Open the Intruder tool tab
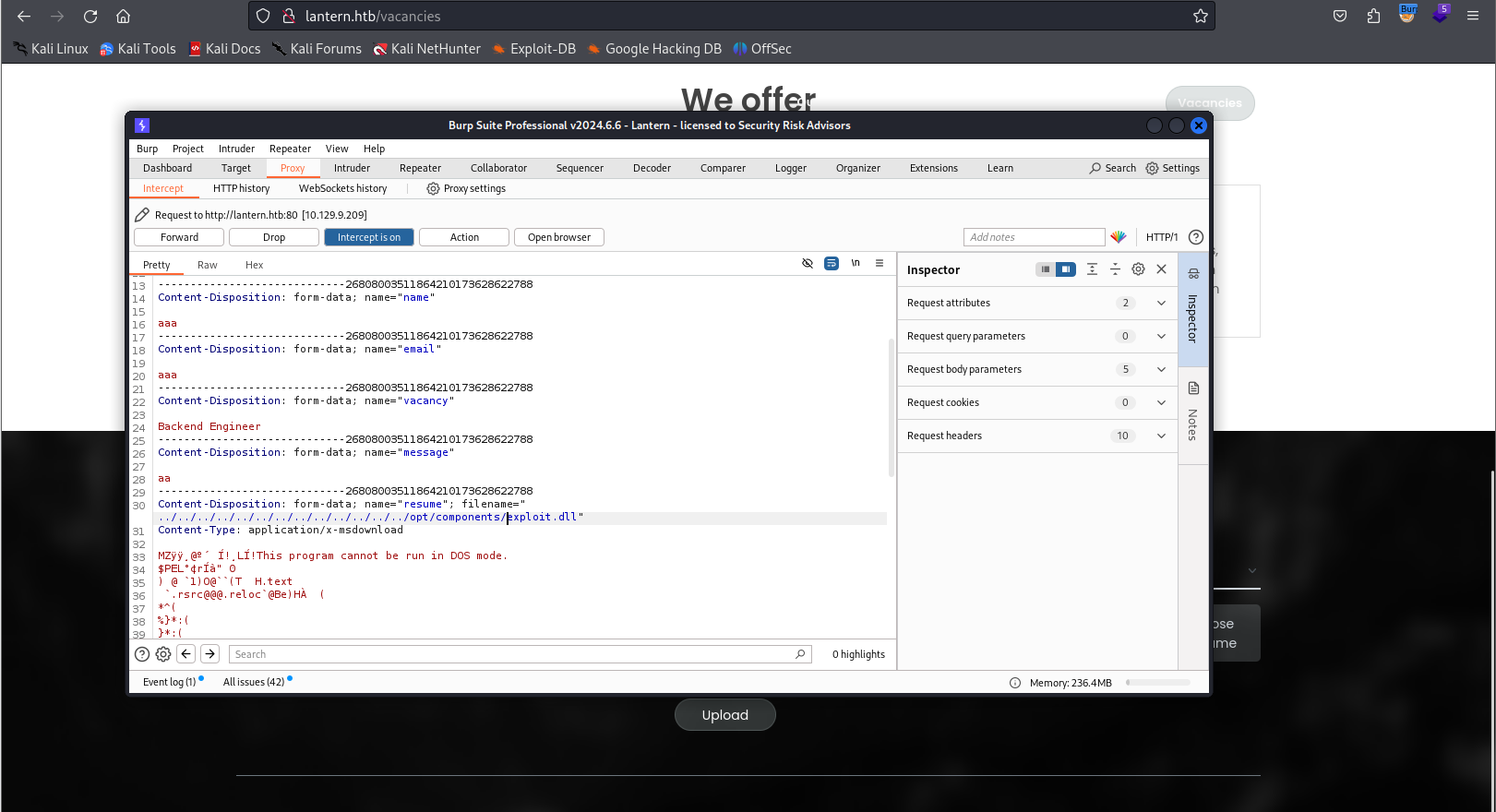Viewport: 1496px width, 812px height. 352,168
